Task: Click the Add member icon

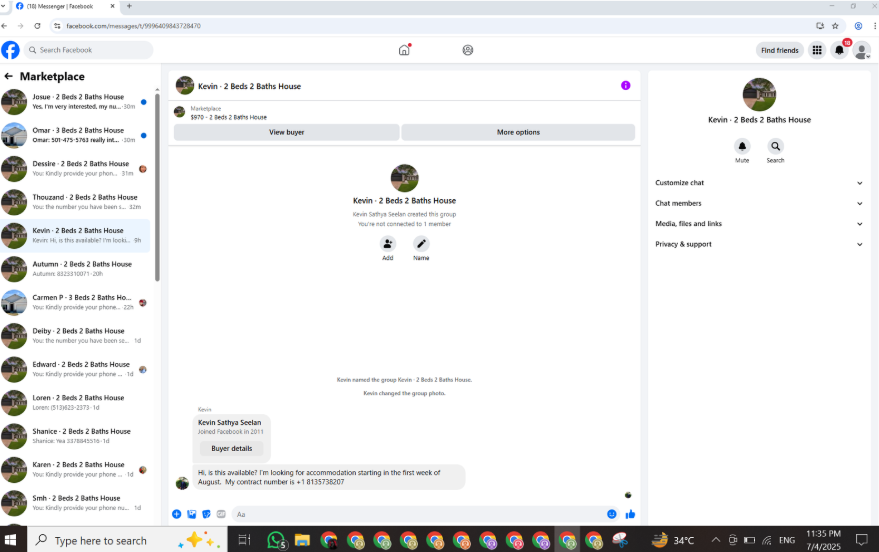Action: pos(387,244)
